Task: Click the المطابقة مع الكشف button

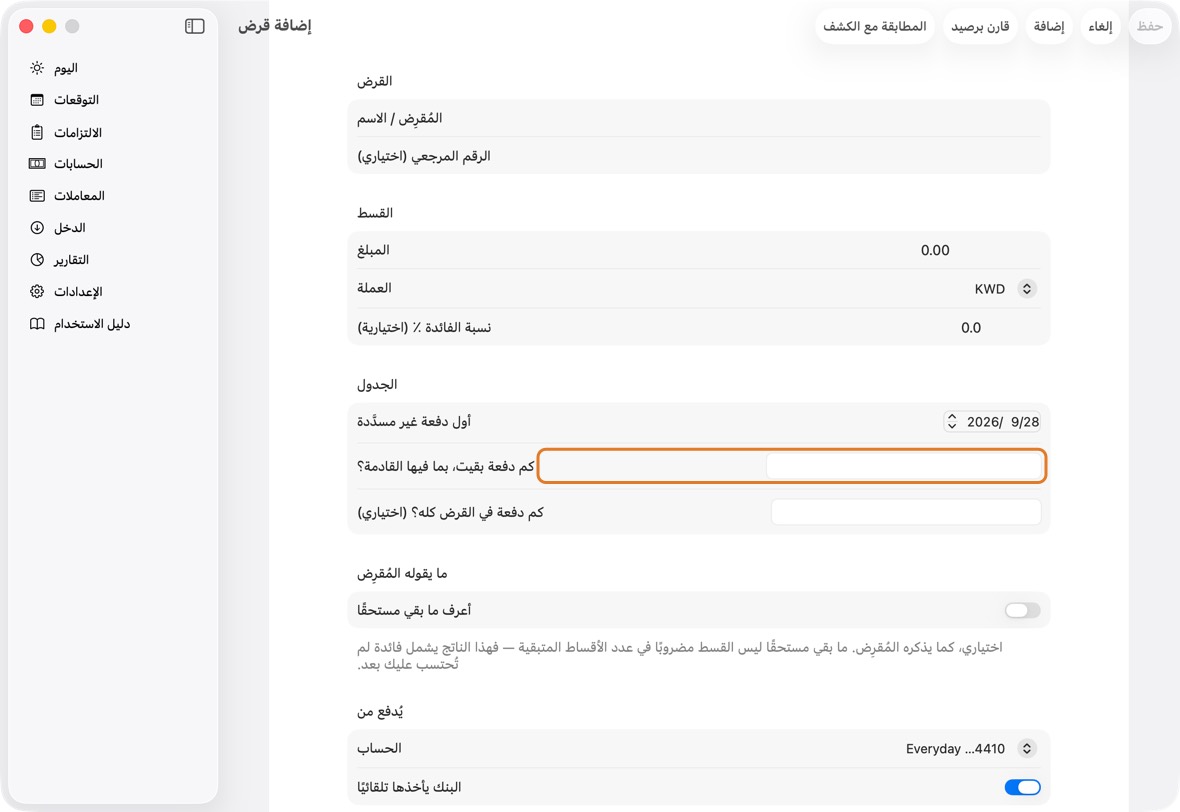Action: (x=874, y=26)
